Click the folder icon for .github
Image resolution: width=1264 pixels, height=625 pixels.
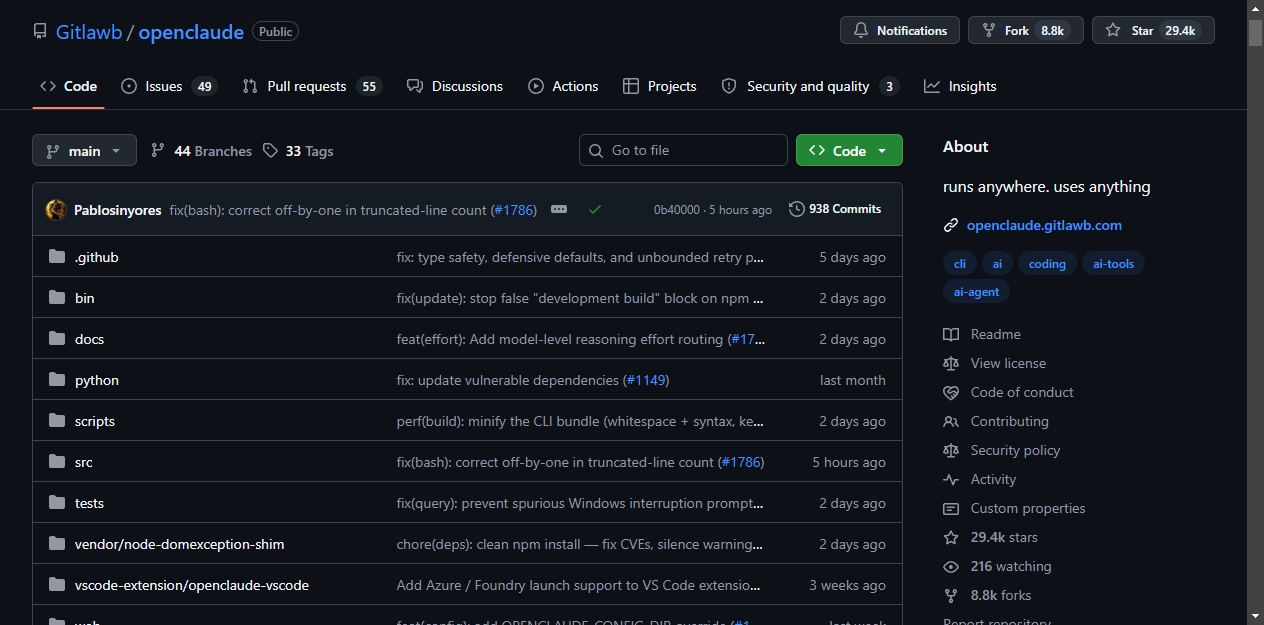click(57, 257)
